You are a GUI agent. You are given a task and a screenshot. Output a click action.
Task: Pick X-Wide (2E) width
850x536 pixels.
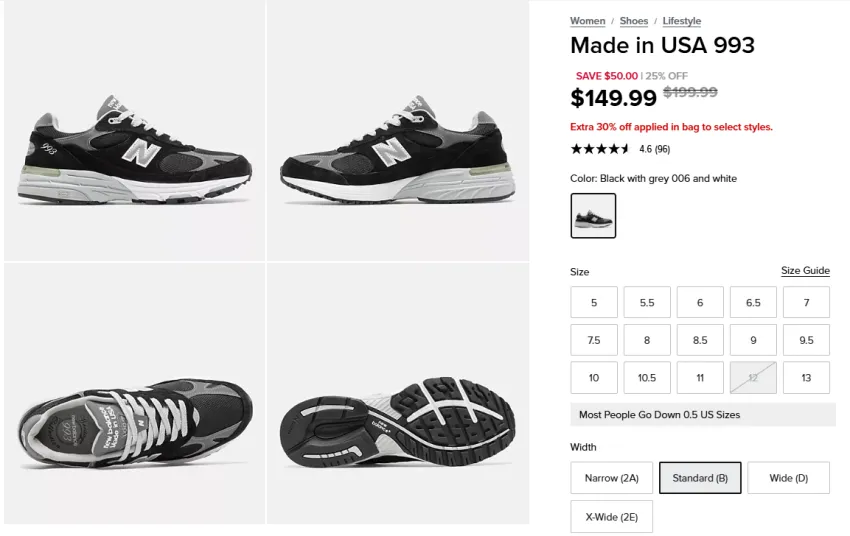click(x=611, y=517)
